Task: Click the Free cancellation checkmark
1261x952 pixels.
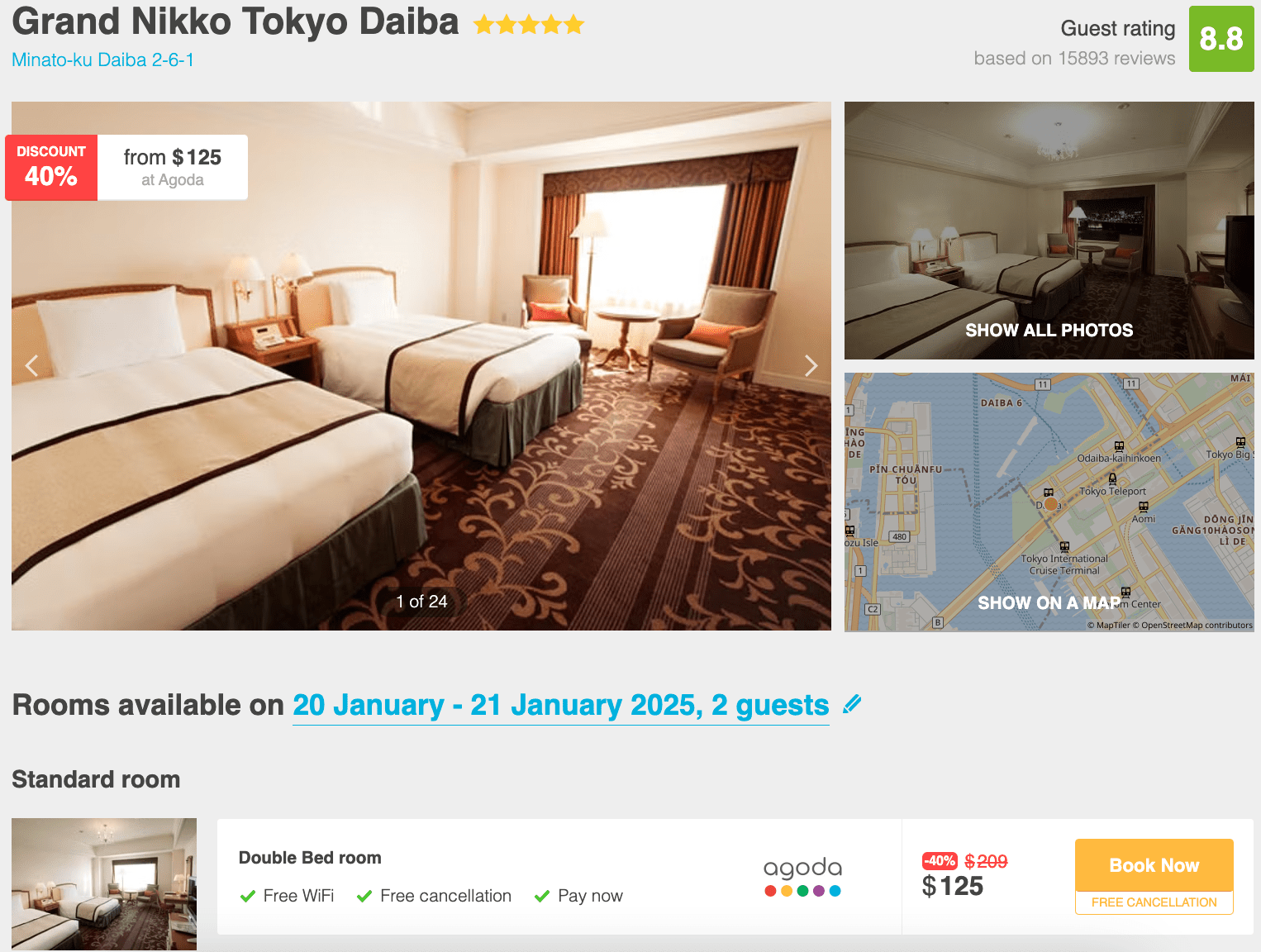Action: click(364, 896)
